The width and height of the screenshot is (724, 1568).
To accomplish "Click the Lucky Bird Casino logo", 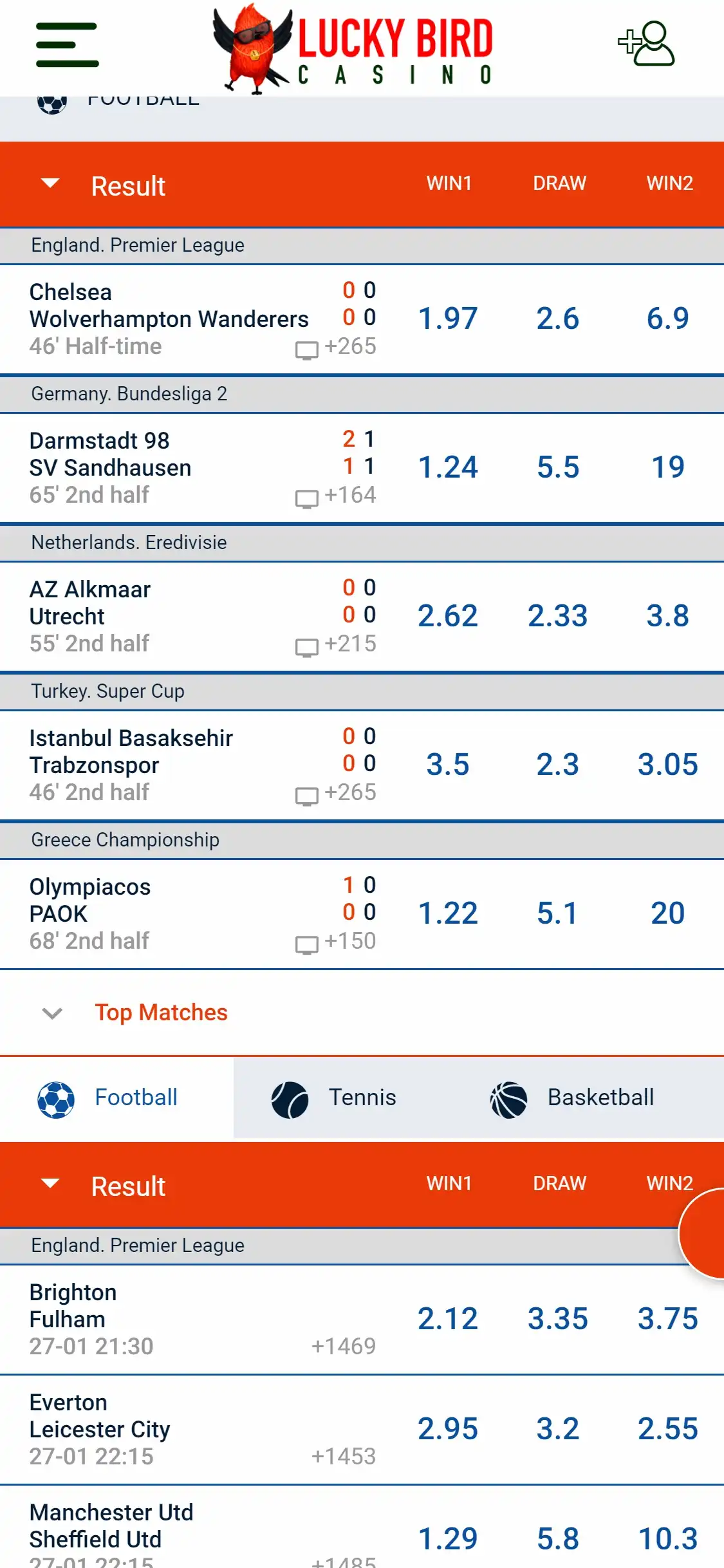I will pyautogui.click(x=353, y=49).
